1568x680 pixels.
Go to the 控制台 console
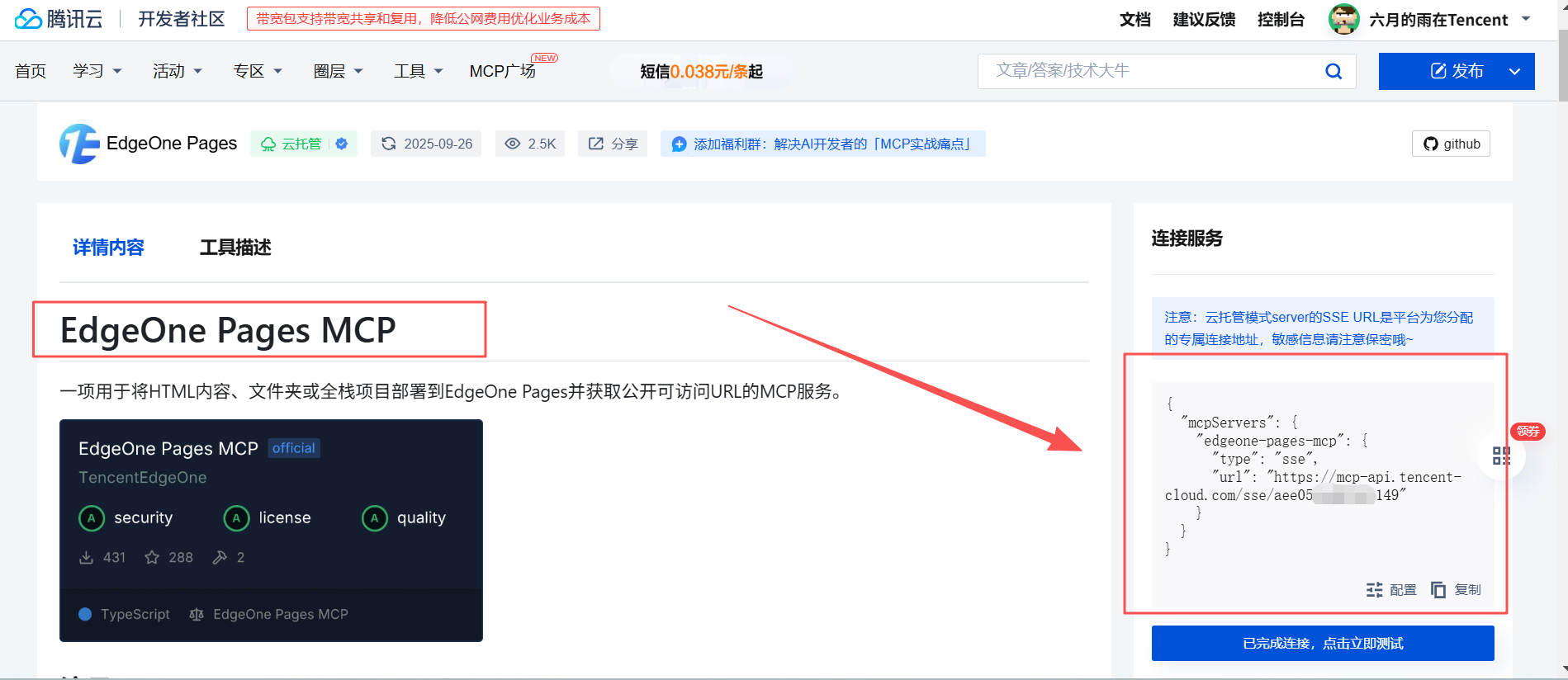(x=1281, y=19)
